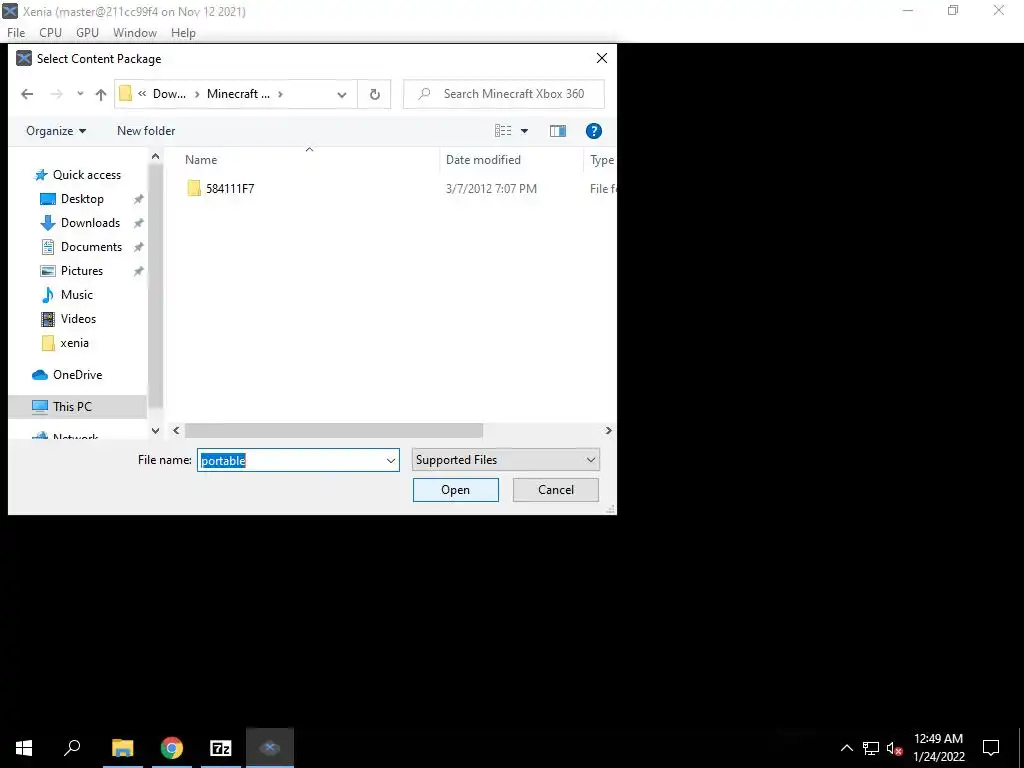Click the Dow... breadcrumb segment

click(169, 93)
